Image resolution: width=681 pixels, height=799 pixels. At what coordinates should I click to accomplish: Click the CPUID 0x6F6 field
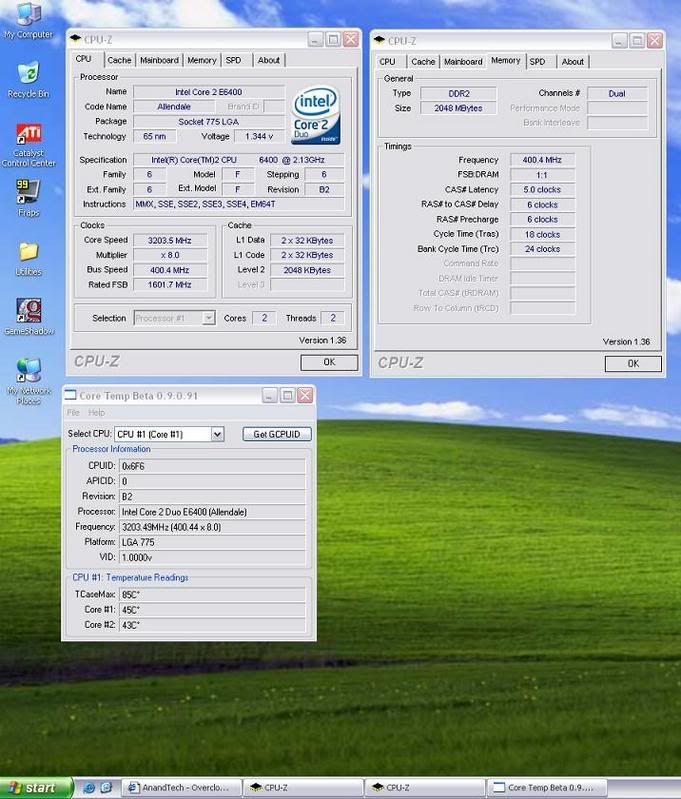[212, 466]
